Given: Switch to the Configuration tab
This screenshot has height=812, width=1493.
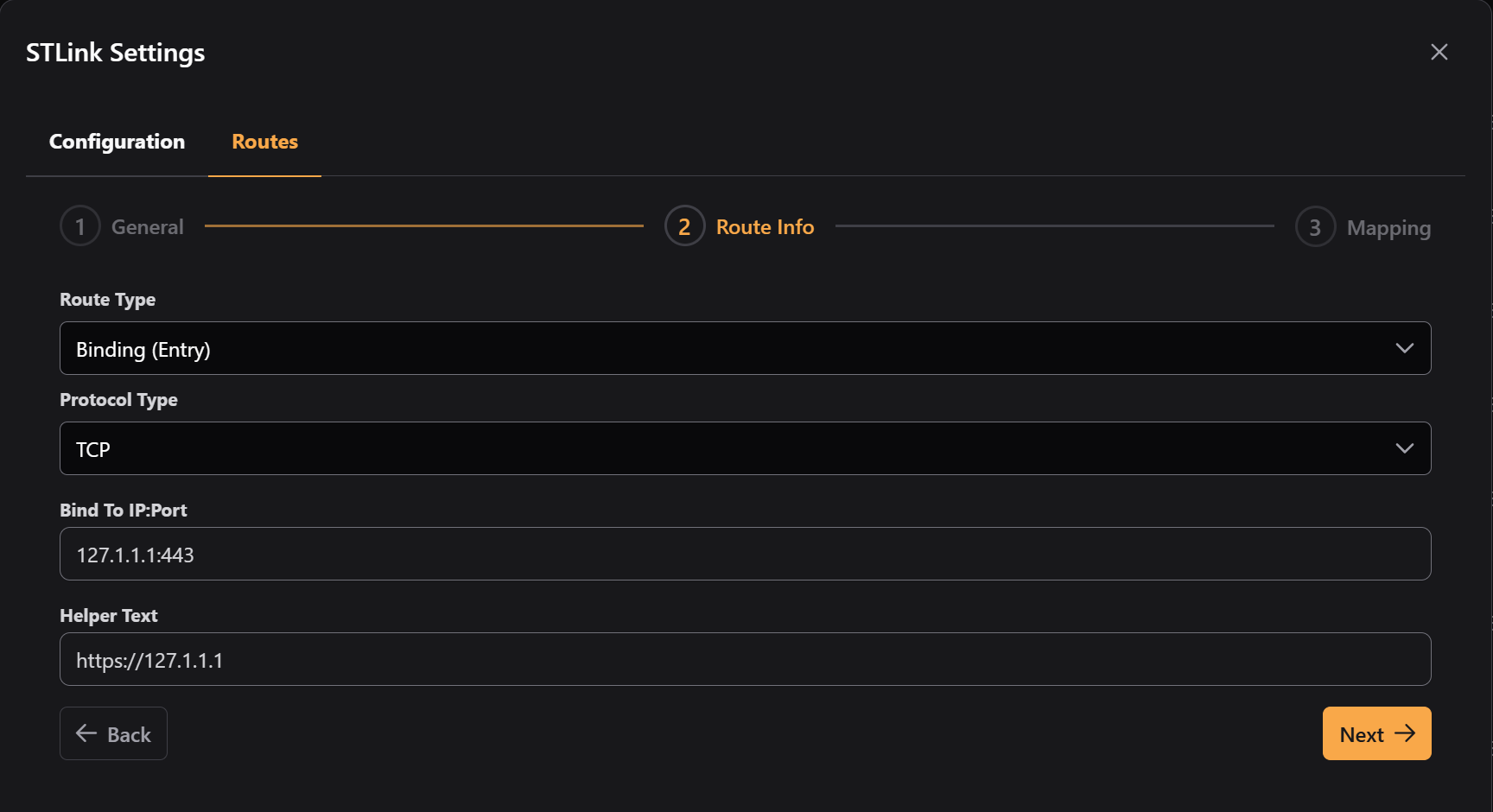Looking at the screenshot, I should click(x=117, y=141).
